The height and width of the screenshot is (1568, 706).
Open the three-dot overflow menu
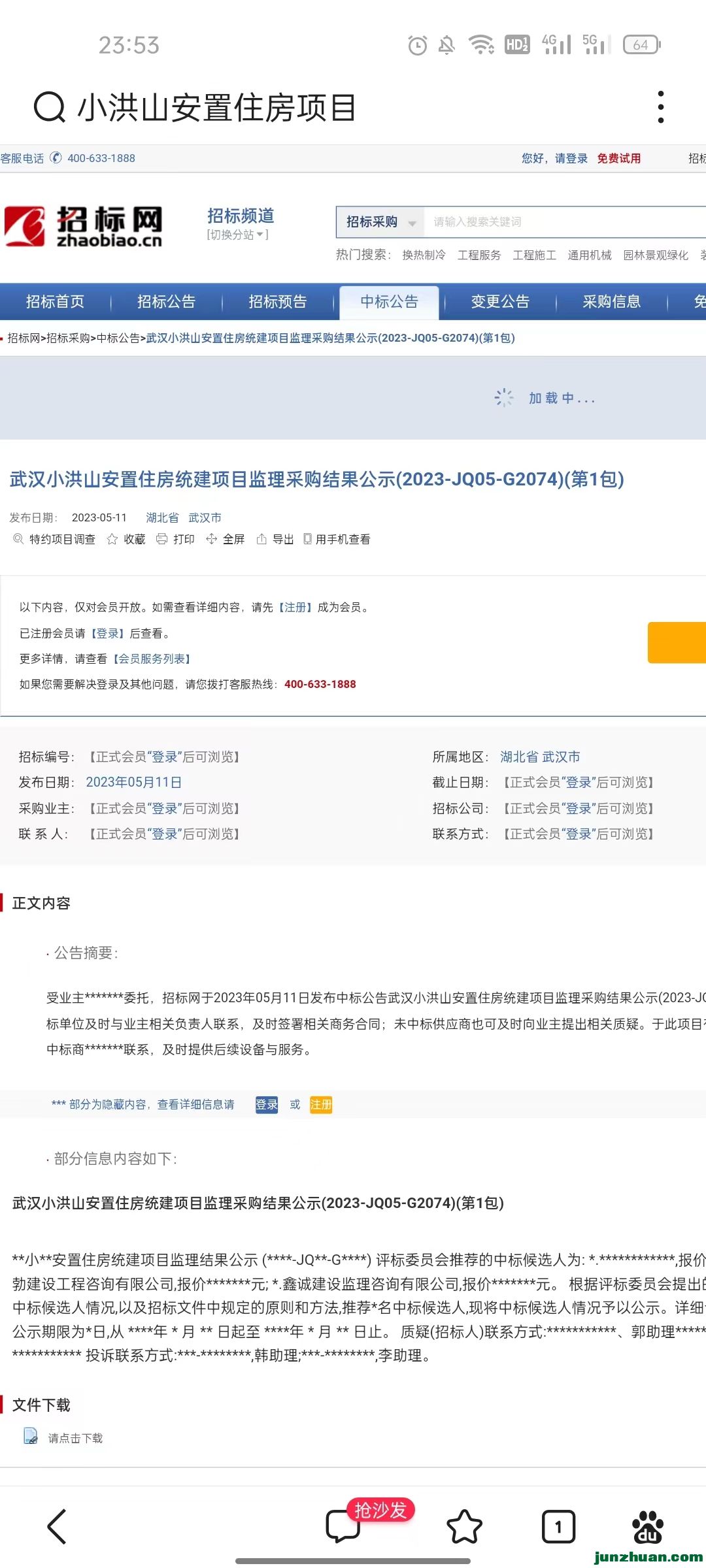[661, 107]
